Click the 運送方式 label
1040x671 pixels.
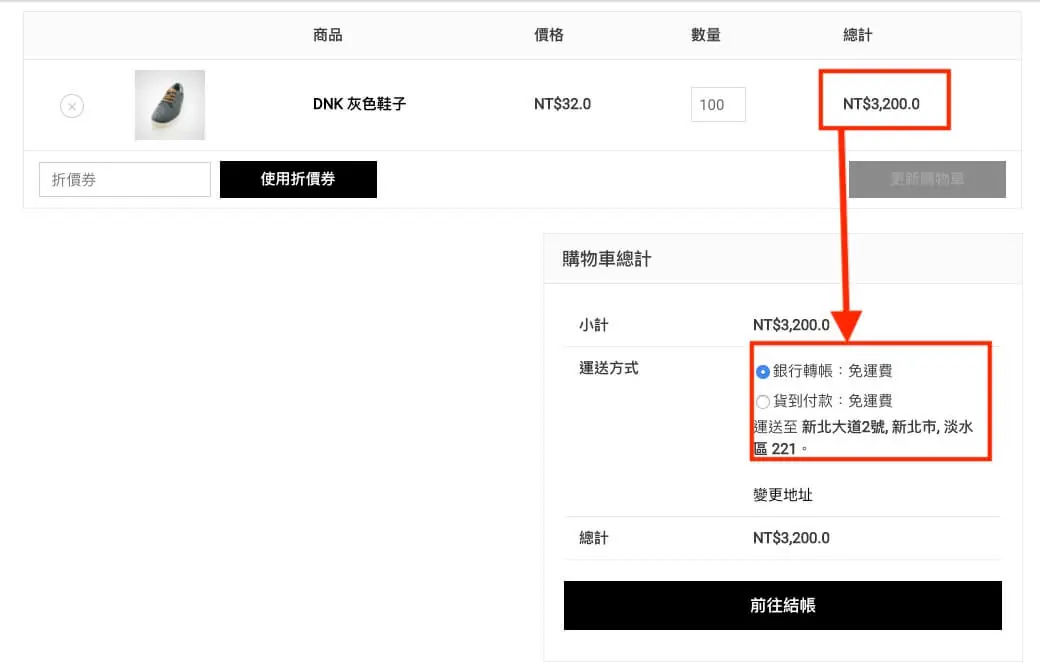609,368
